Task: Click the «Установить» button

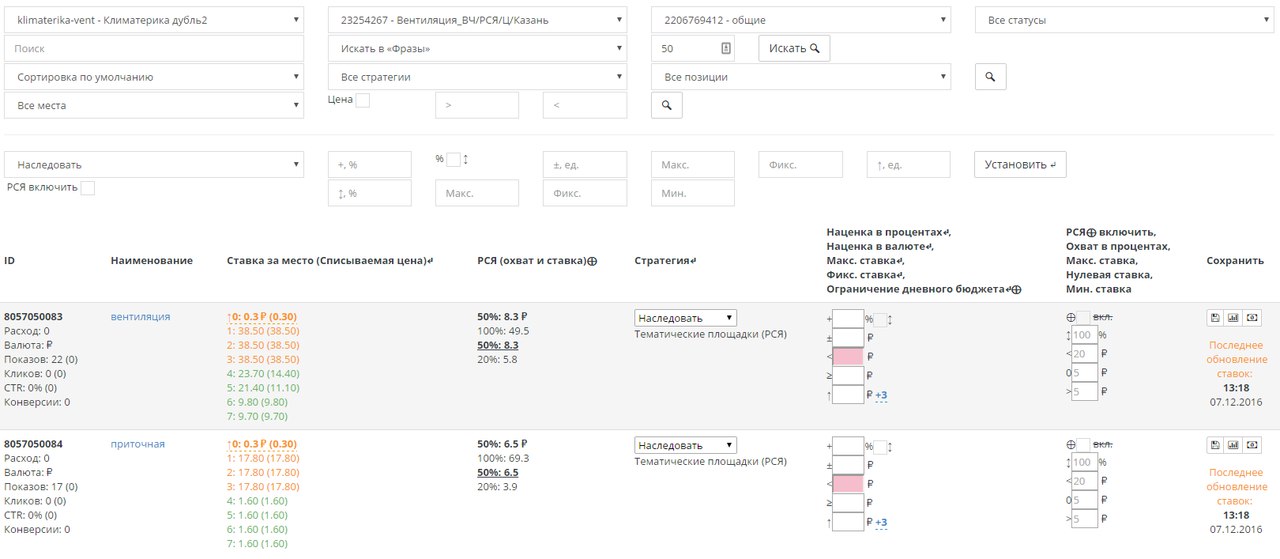Action: [1020, 165]
